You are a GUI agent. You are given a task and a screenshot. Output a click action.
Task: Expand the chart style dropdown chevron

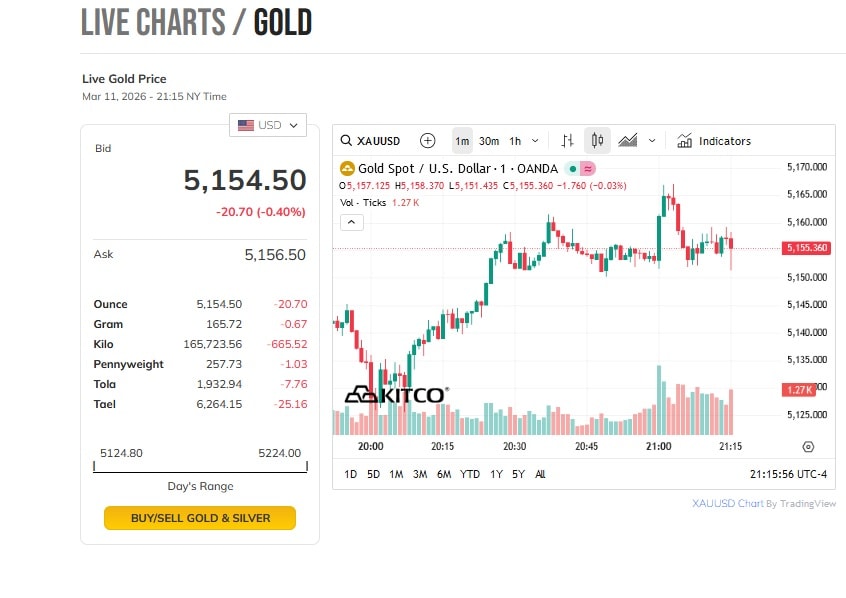click(x=653, y=141)
